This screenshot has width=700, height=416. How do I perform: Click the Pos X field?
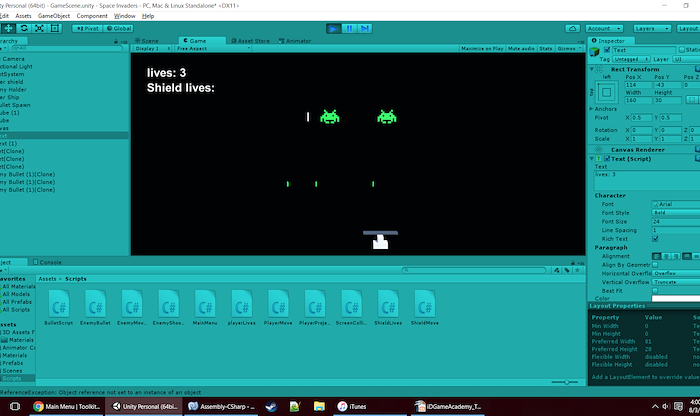point(638,85)
